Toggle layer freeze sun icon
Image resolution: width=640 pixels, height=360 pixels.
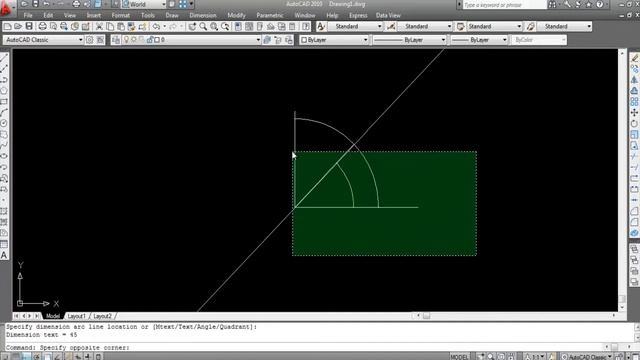tap(134, 40)
